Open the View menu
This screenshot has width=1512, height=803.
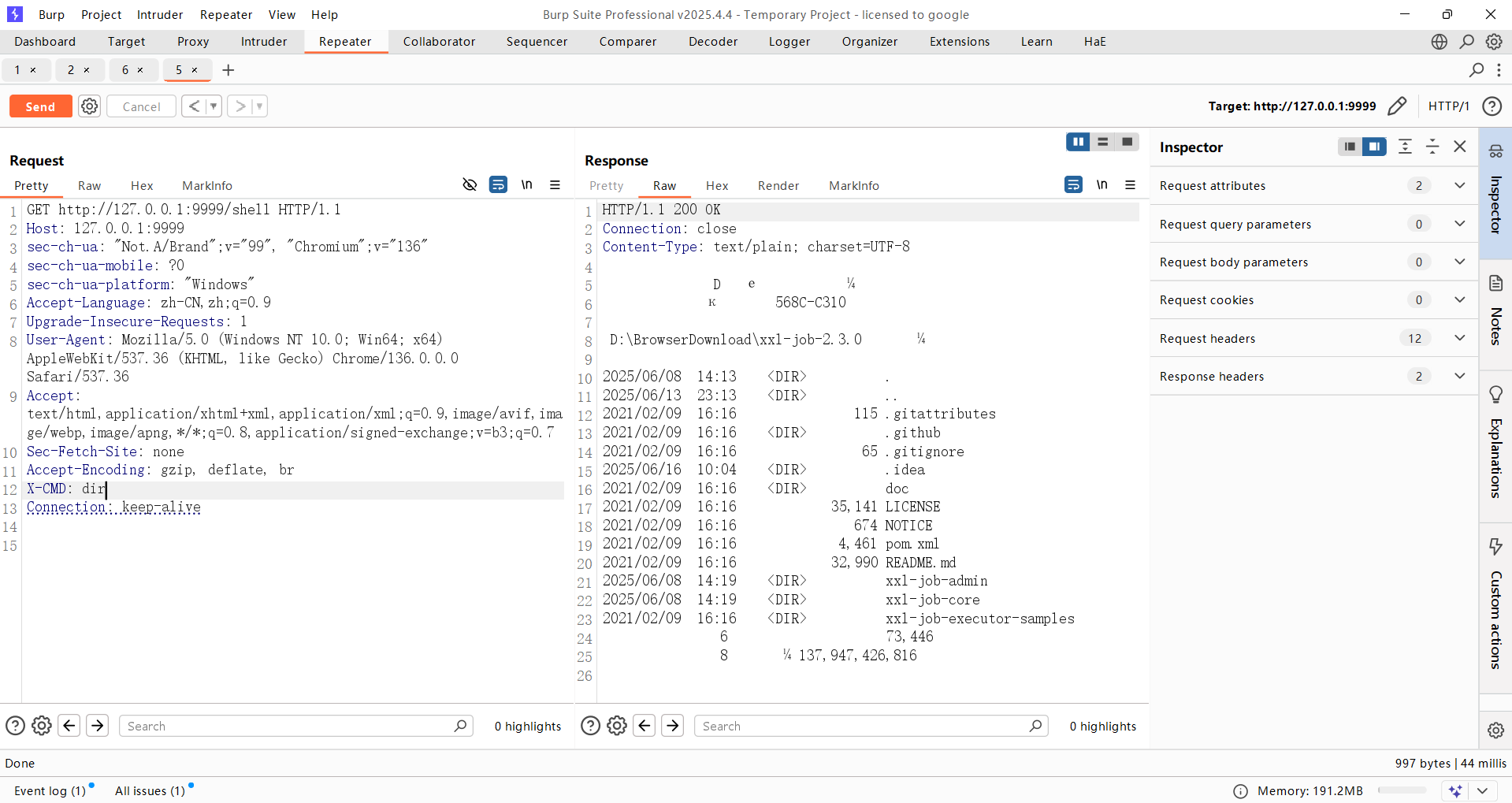point(281,14)
